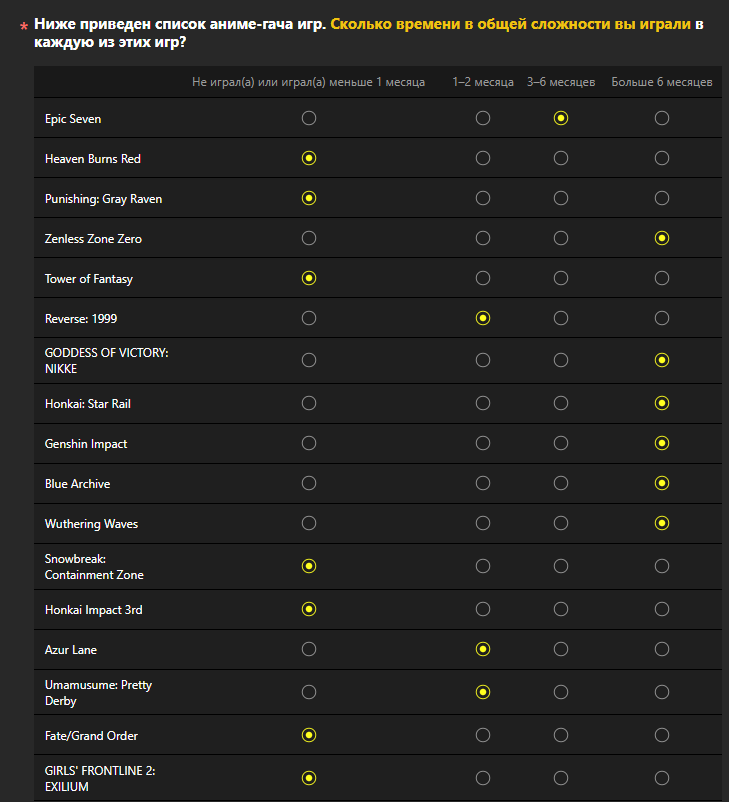Select '3–6 месяцев' for Fate/Grand Order
The width and height of the screenshot is (729, 802).
tap(561, 735)
